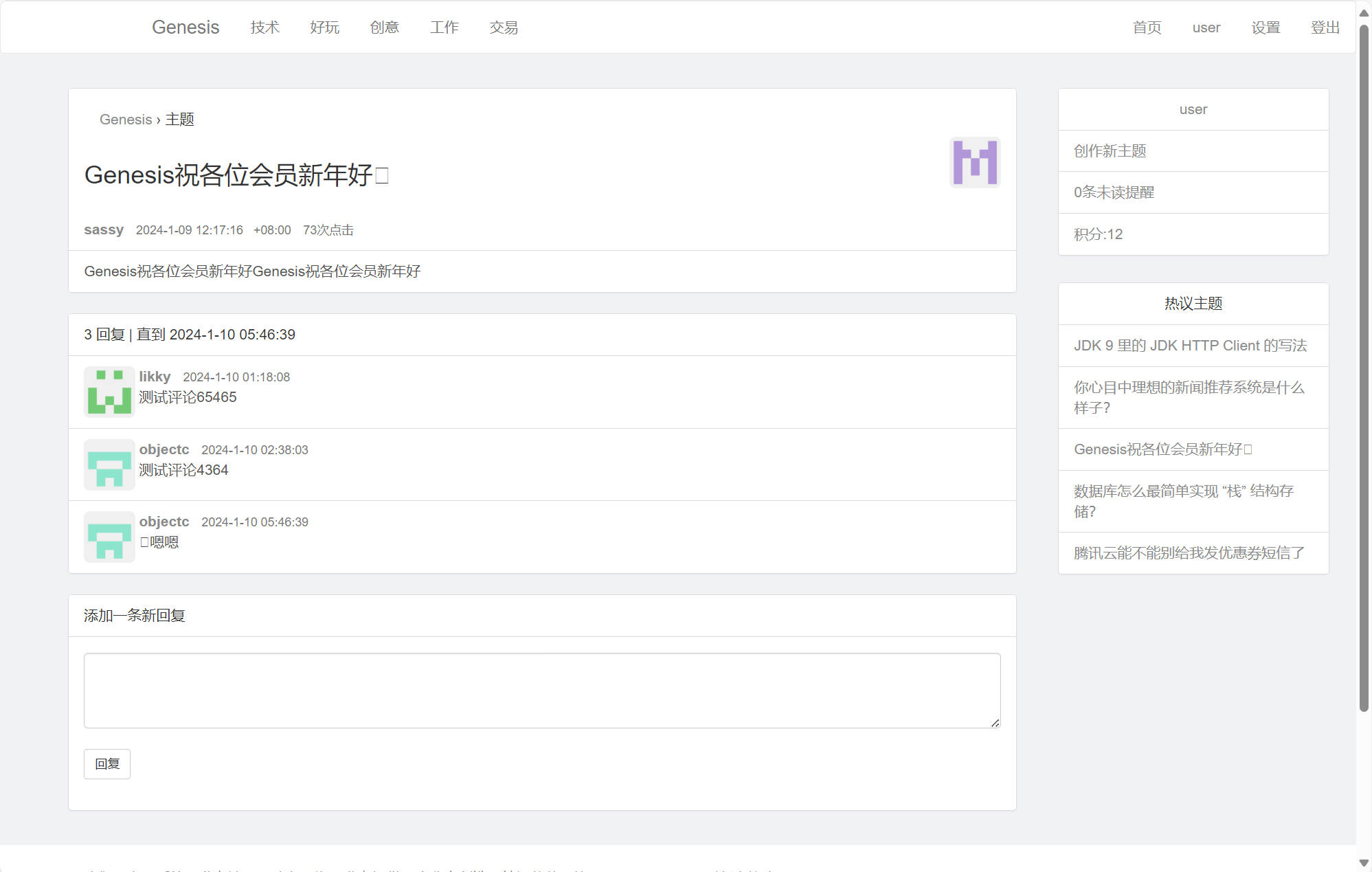Open the topic author's purple avatar
The height and width of the screenshot is (872, 1372).
click(974, 161)
